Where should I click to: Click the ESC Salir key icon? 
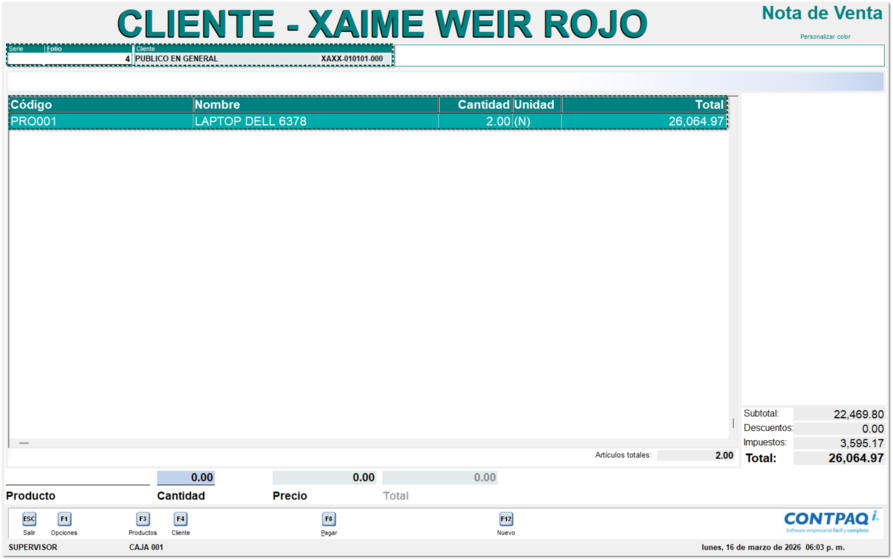[29, 519]
